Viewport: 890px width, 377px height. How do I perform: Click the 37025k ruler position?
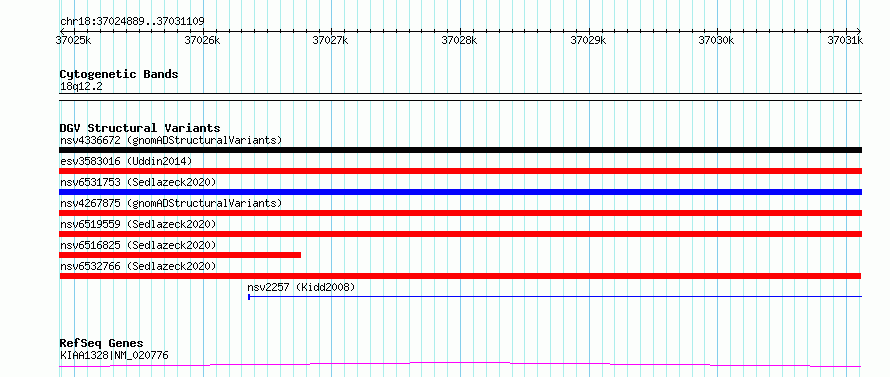point(74,40)
